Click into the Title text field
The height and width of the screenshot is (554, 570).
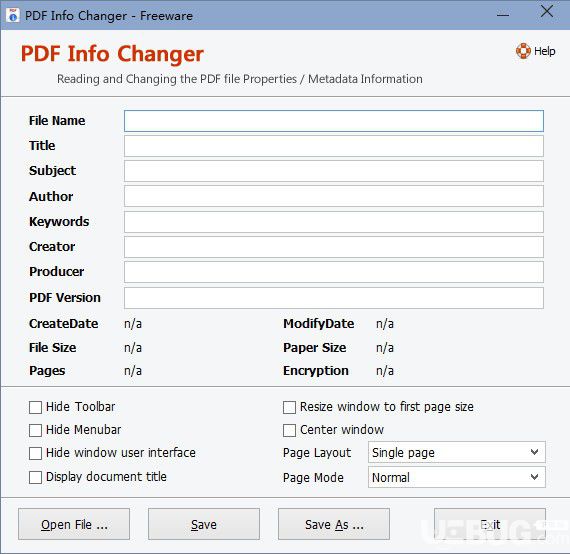pos(334,146)
